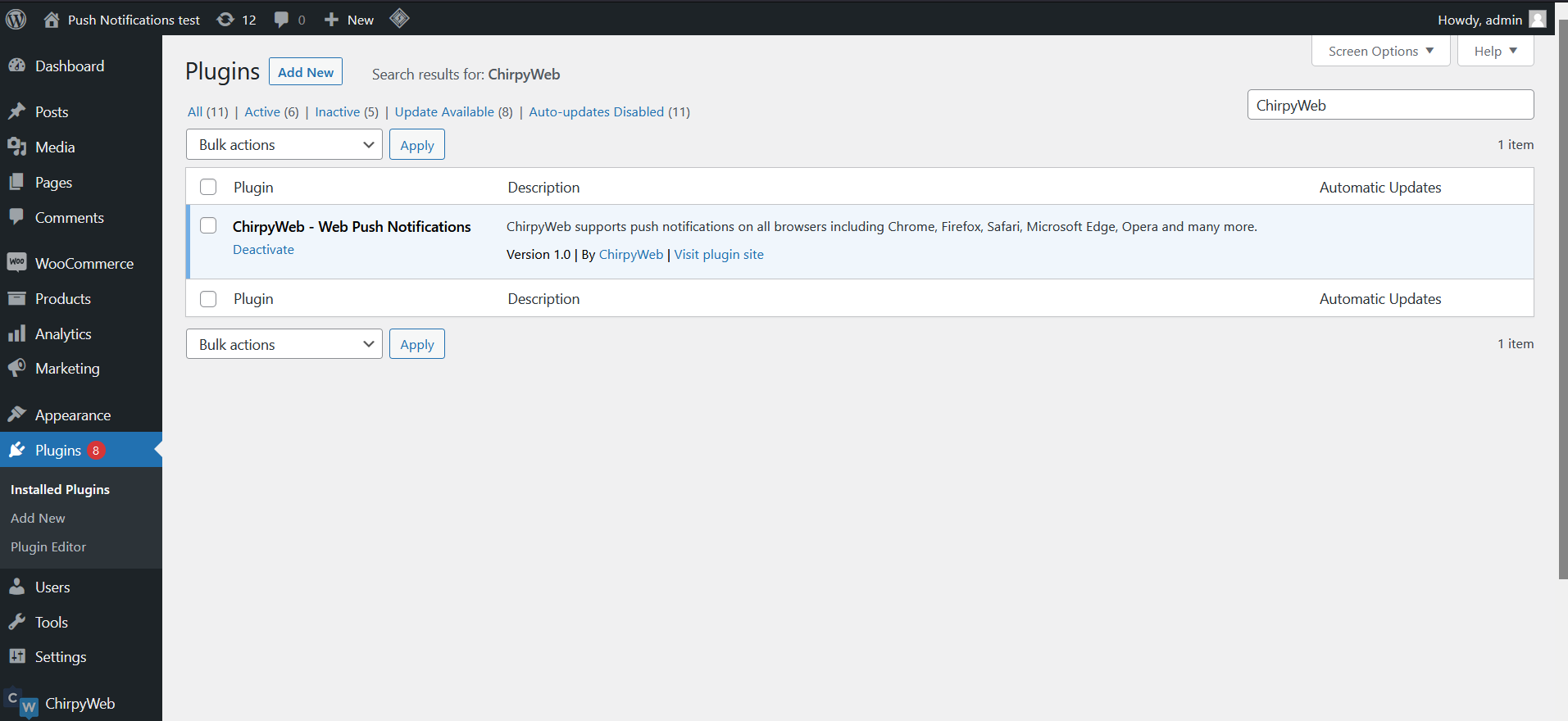Click the Plugins plug icon in the sidebar
Screen dimensions: 1568x721
point(17,450)
